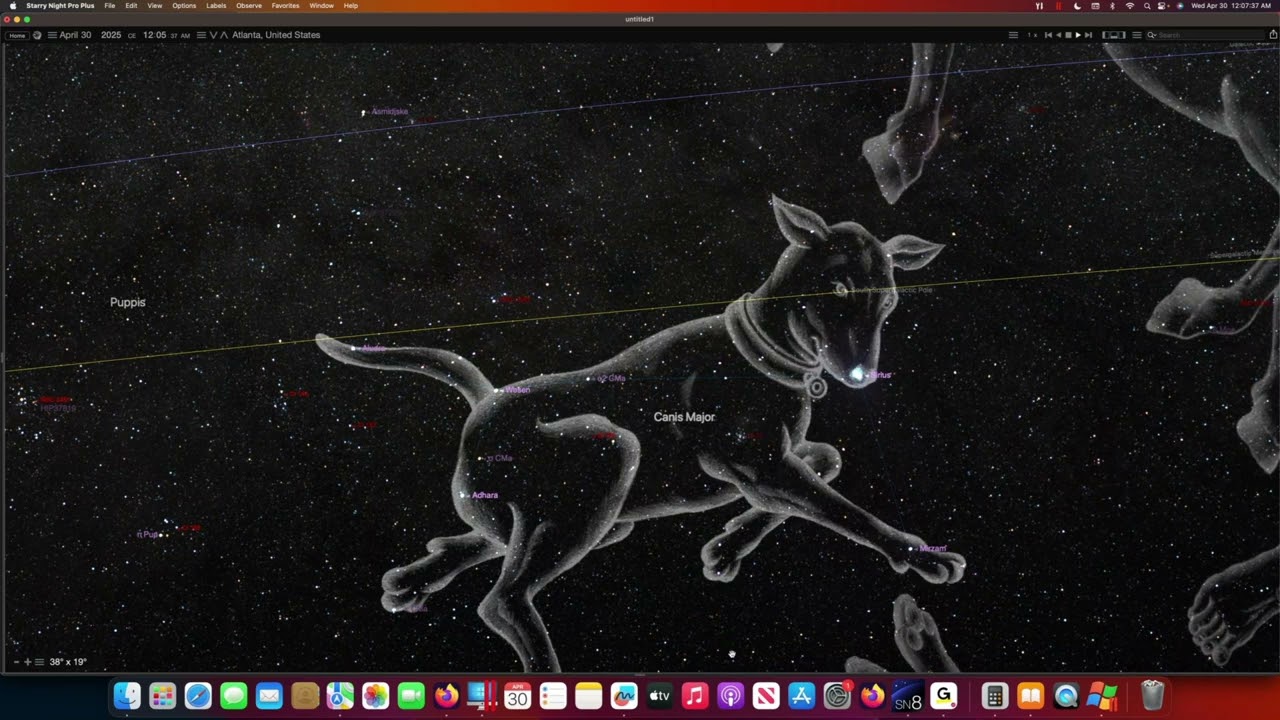Click the star labeled Asmidiske
Viewport: 1280px width, 720px height.
[363, 112]
